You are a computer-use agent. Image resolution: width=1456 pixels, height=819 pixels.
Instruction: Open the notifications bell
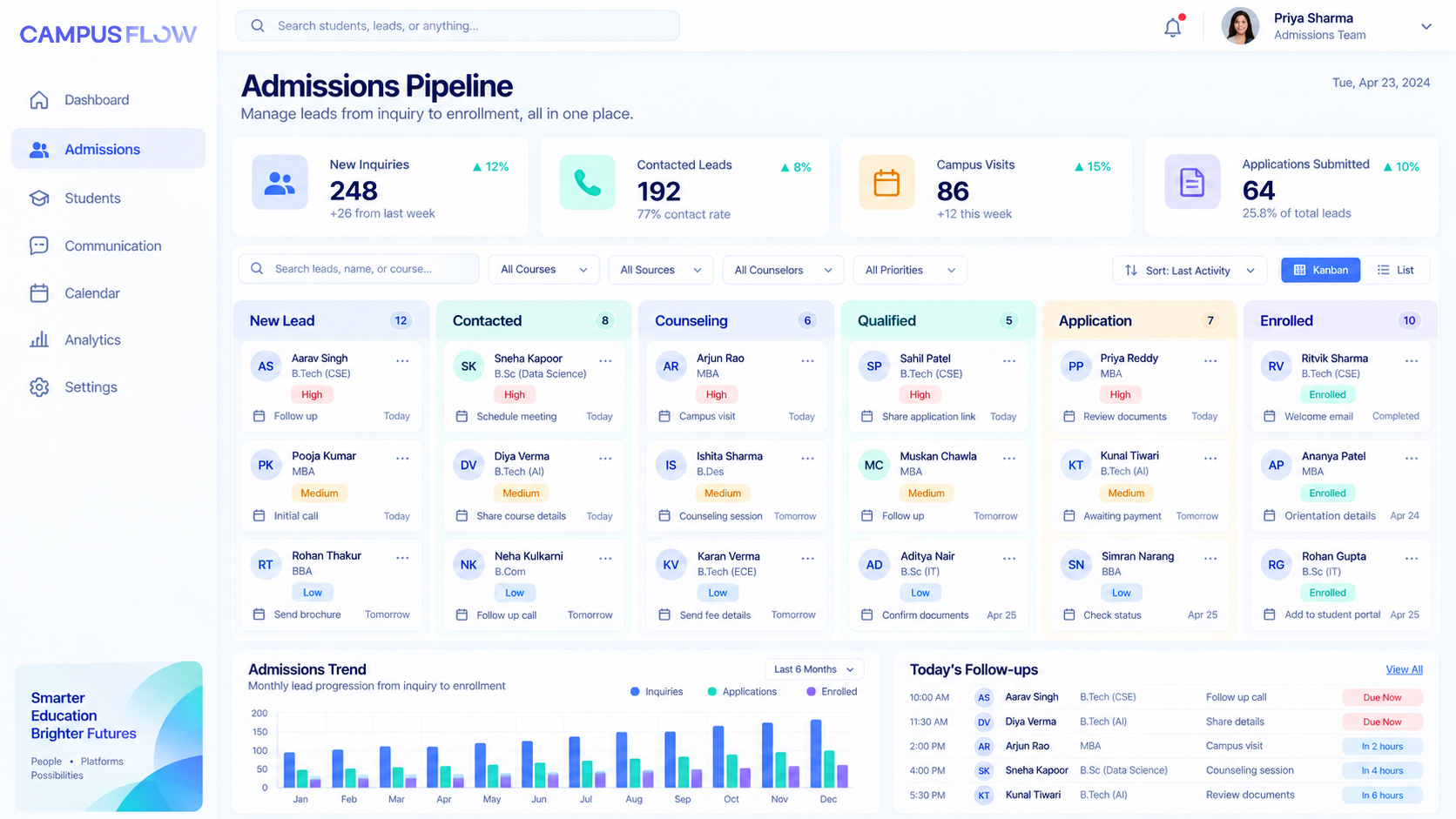(1173, 27)
